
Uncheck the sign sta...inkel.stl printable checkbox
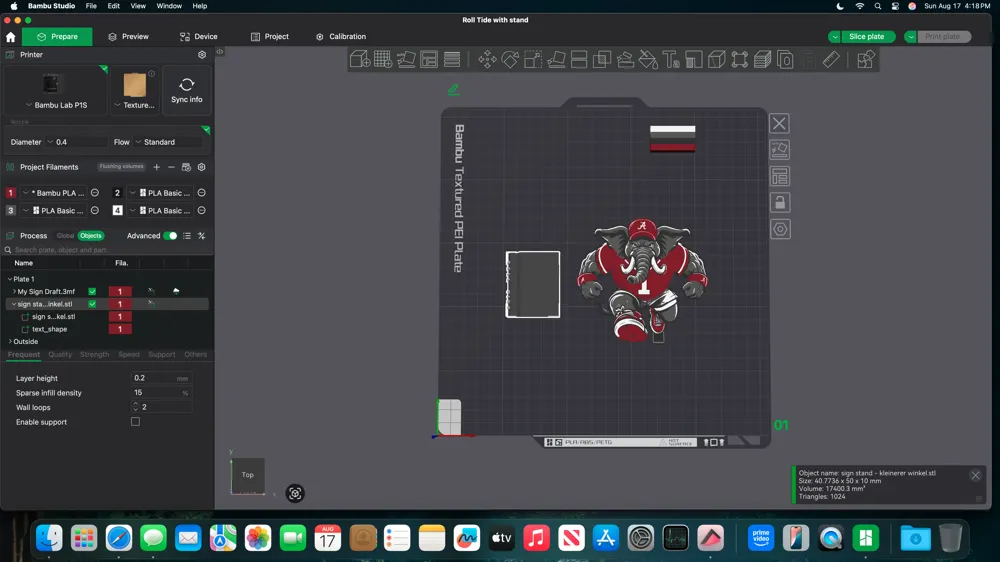tap(92, 304)
